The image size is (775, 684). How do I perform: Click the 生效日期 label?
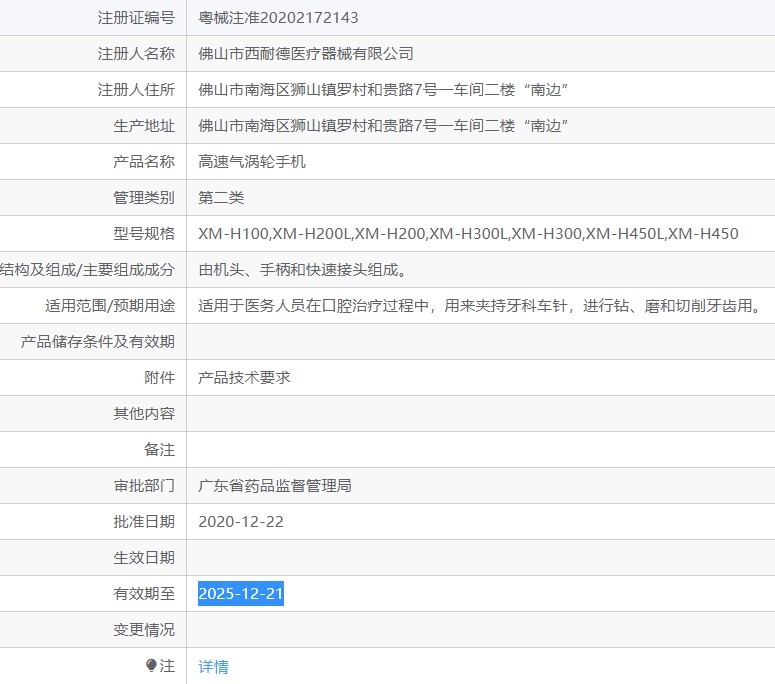144,557
